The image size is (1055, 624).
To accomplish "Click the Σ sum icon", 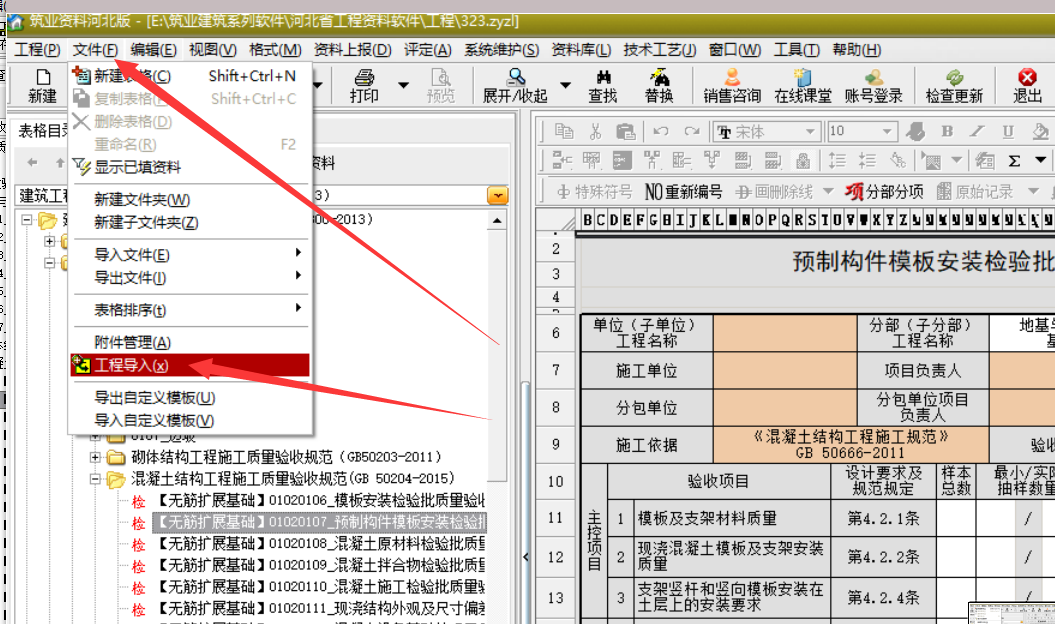I will point(1014,161).
